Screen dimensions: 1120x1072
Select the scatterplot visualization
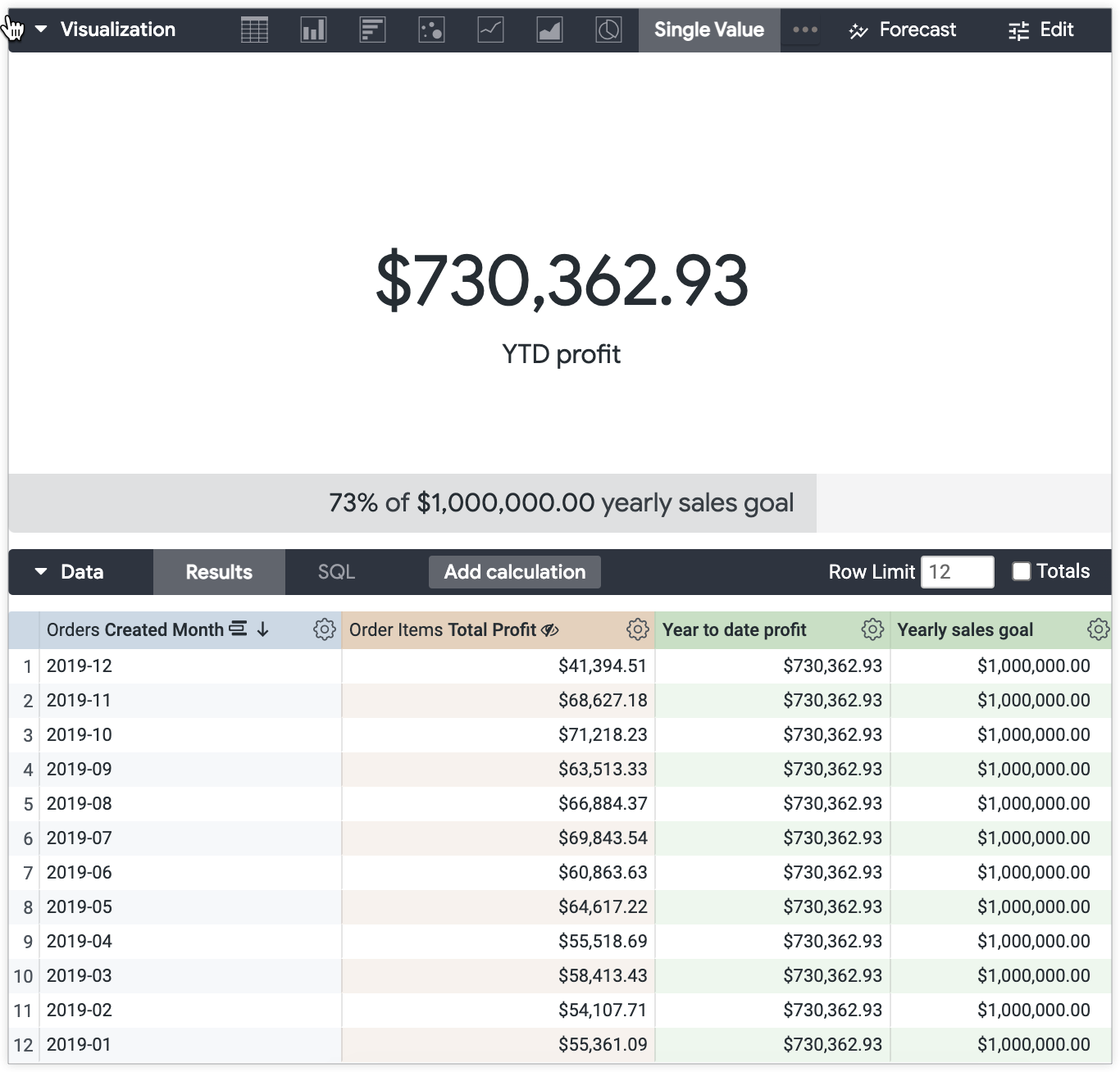point(431,30)
